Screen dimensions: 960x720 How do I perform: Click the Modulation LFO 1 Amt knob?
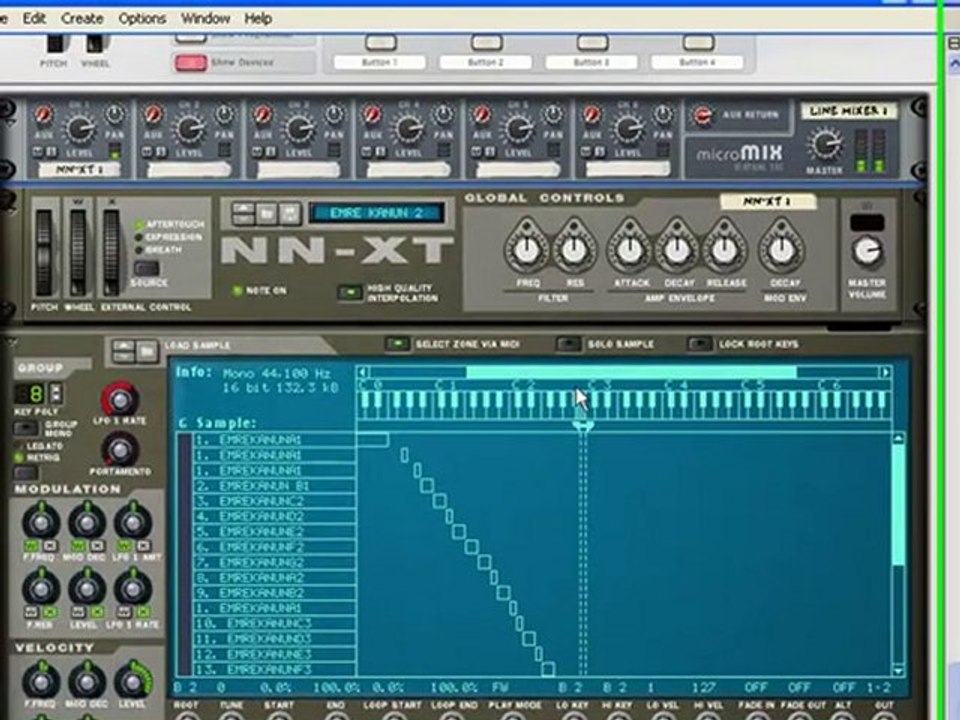tap(133, 522)
